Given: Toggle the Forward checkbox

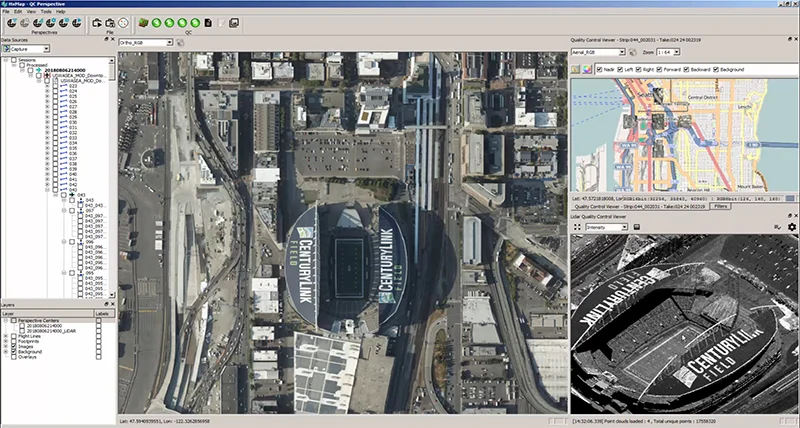Looking at the screenshot, I should (659, 69).
